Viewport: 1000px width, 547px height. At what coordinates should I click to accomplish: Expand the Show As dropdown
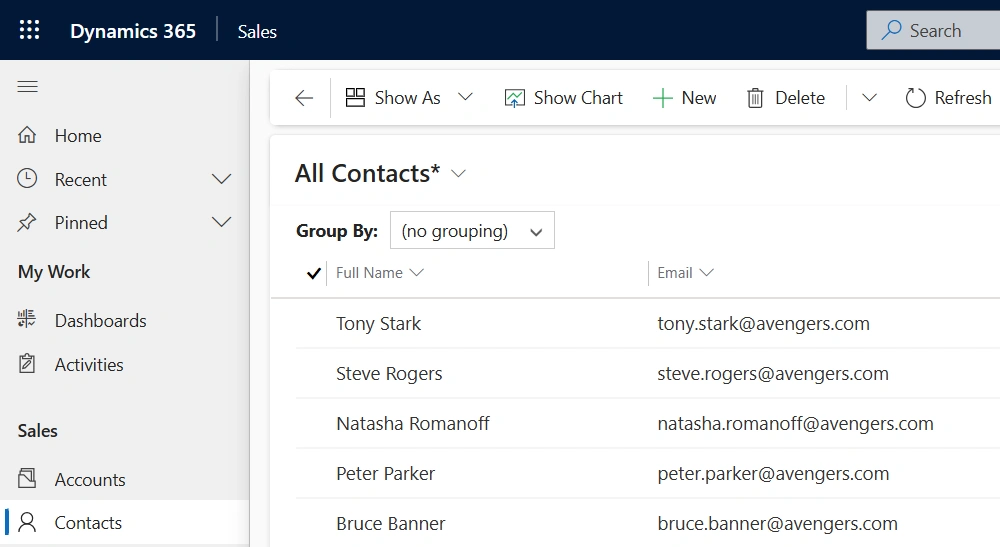click(465, 98)
